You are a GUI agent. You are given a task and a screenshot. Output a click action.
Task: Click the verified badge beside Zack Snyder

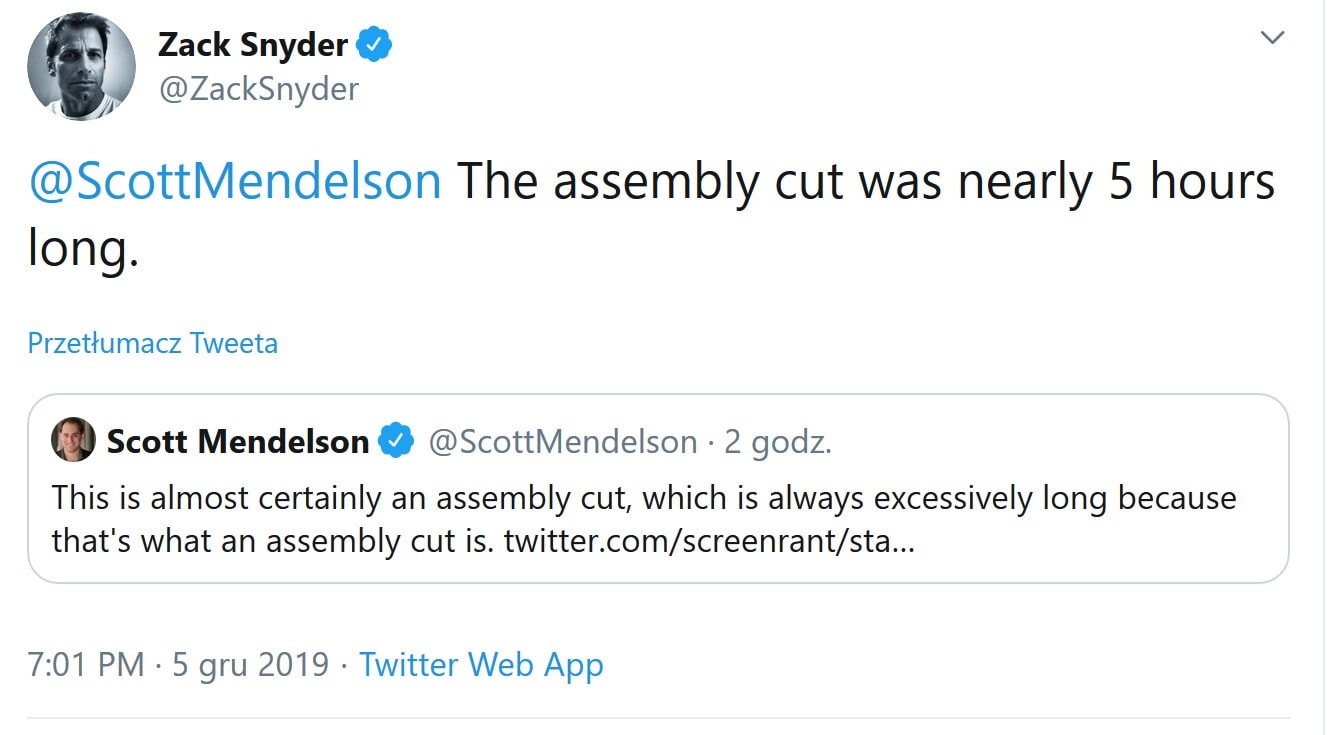click(x=375, y=45)
